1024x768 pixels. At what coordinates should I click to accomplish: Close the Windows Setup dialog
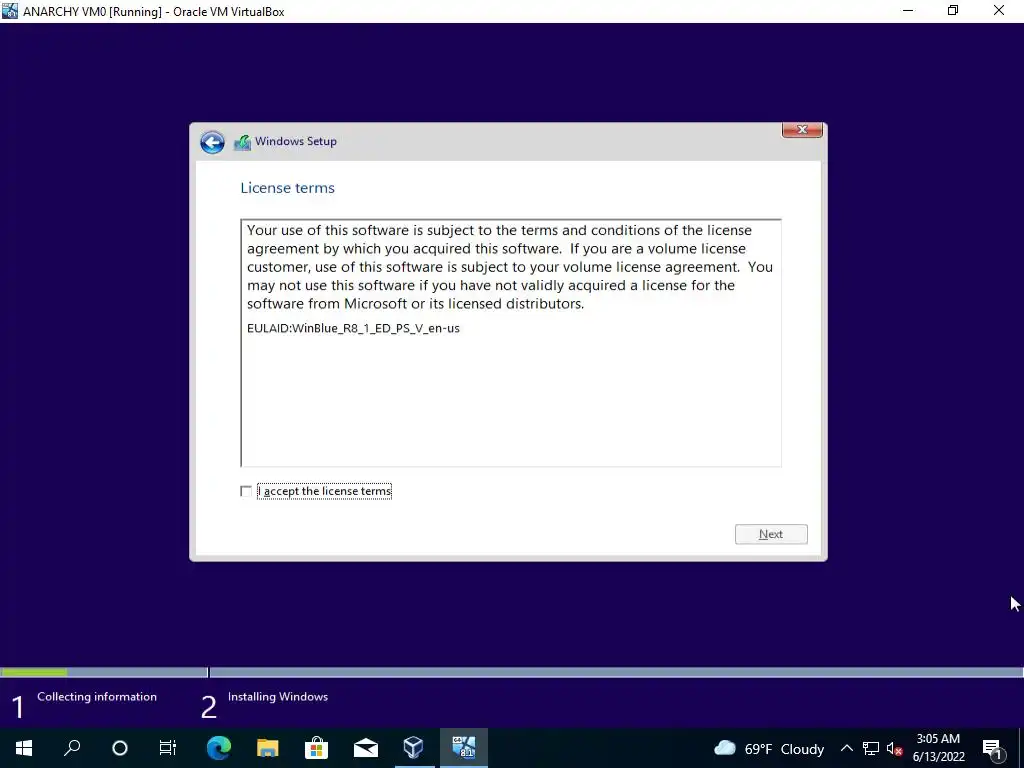point(802,130)
